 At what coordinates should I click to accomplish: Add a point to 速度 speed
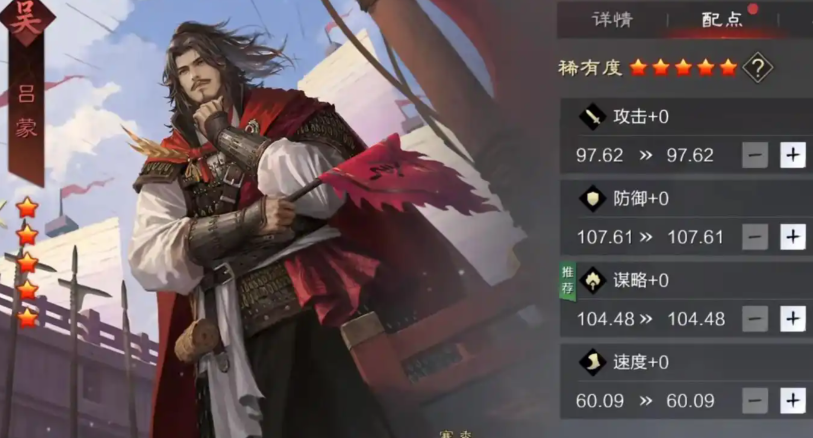point(793,401)
